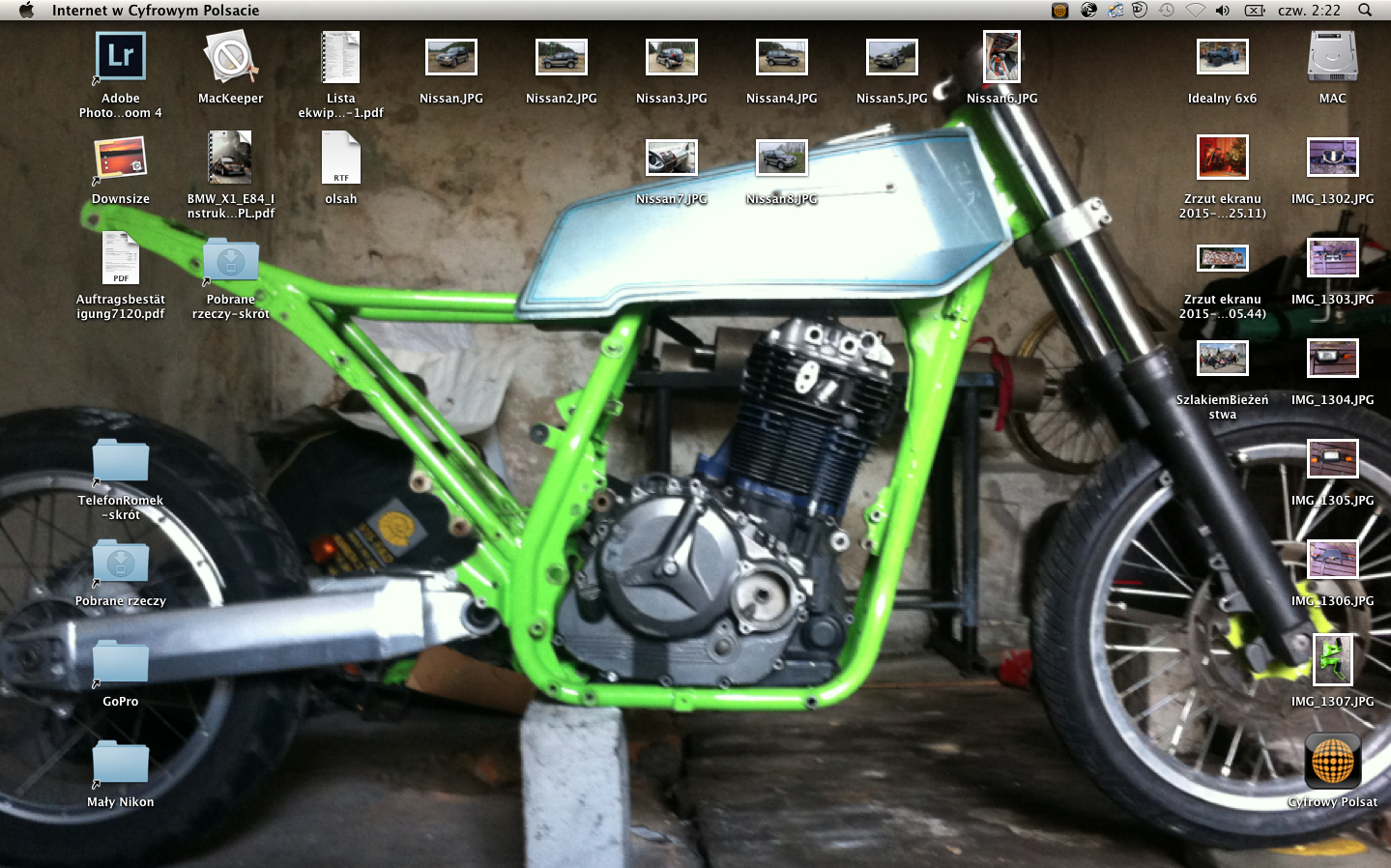Select the TelefonRomek-skrót folder
The width and height of the screenshot is (1391, 868).
pos(121,461)
